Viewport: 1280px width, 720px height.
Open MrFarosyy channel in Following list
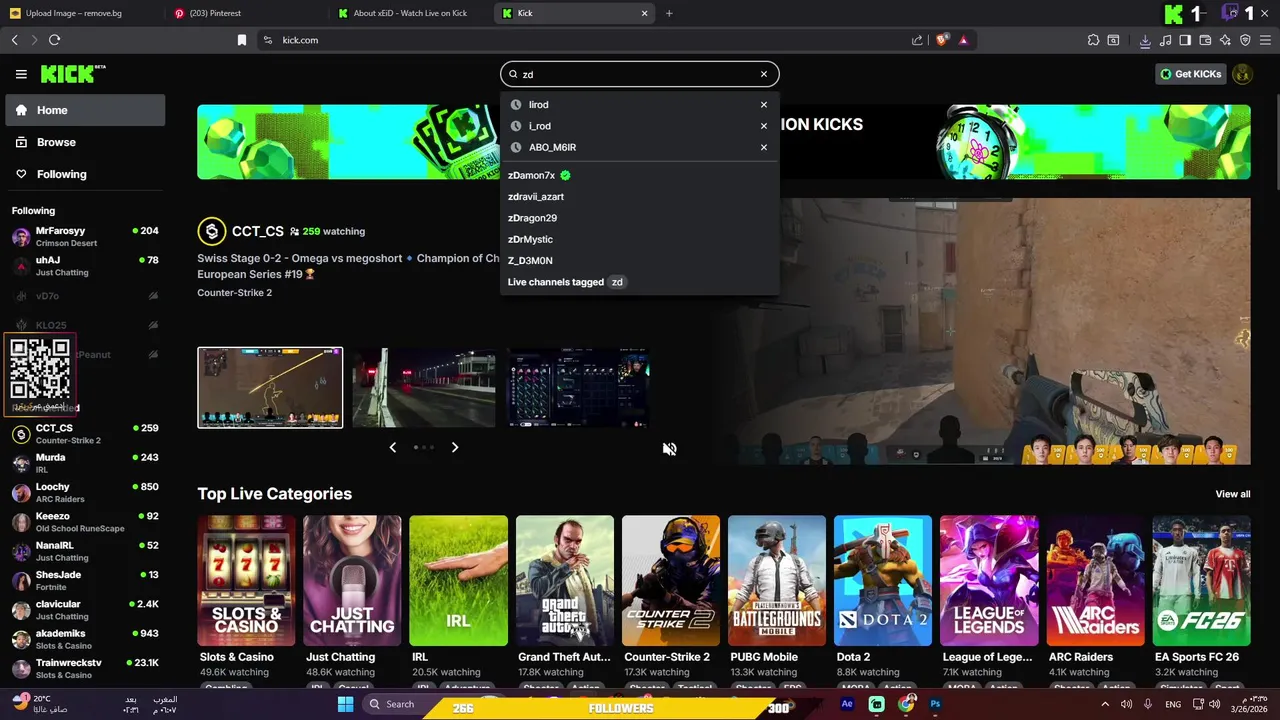tap(85, 237)
